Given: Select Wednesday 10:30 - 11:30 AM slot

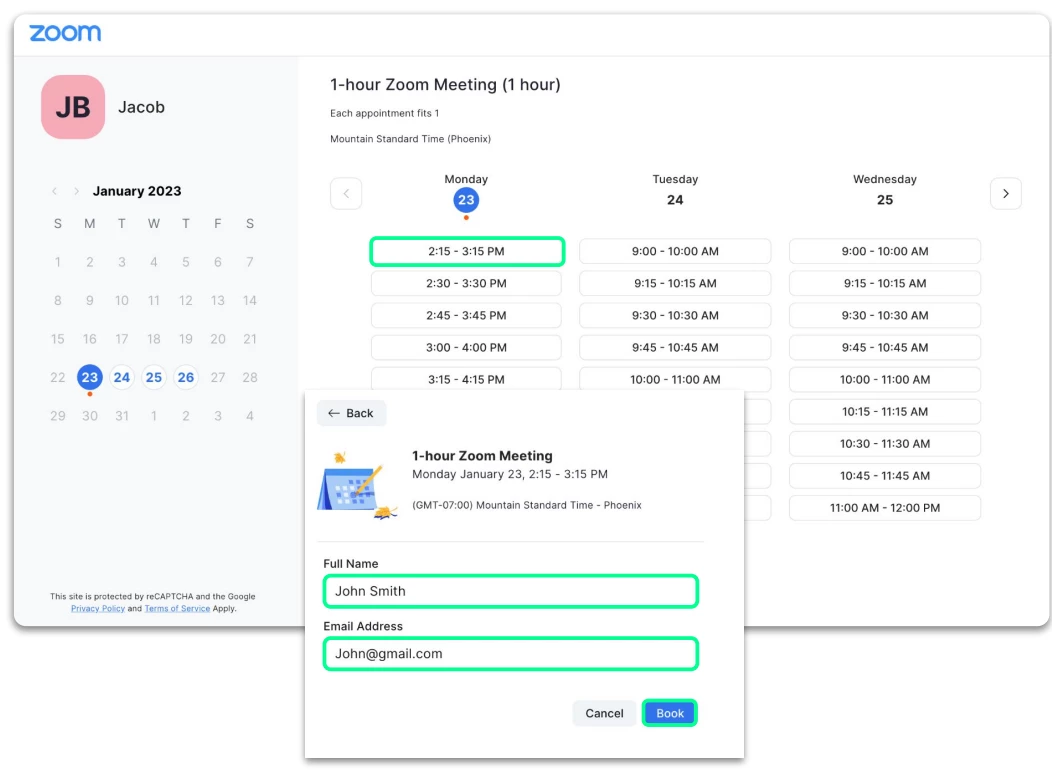Looking at the screenshot, I should [885, 443].
